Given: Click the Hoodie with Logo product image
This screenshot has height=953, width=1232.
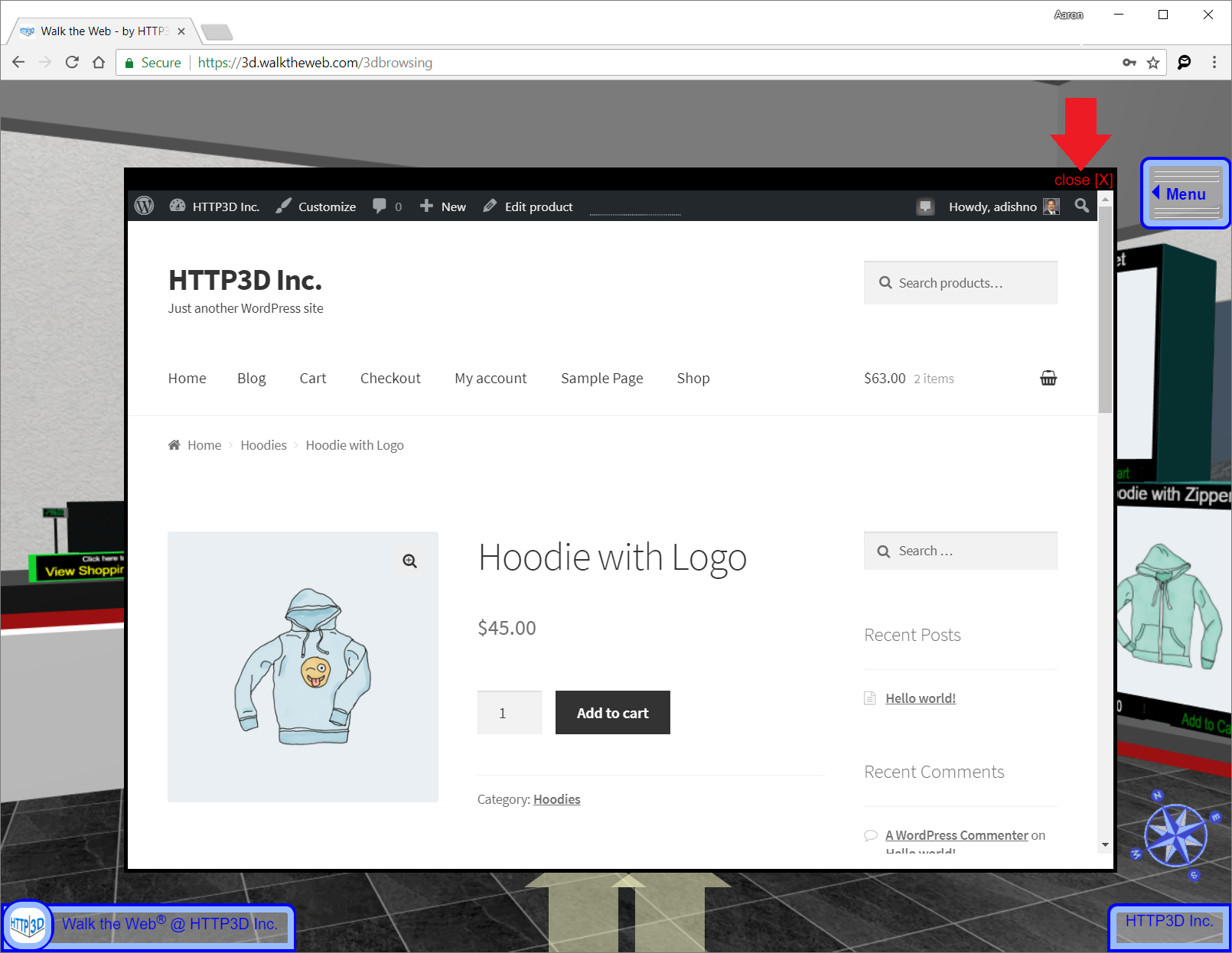Looking at the screenshot, I should point(303,667).
